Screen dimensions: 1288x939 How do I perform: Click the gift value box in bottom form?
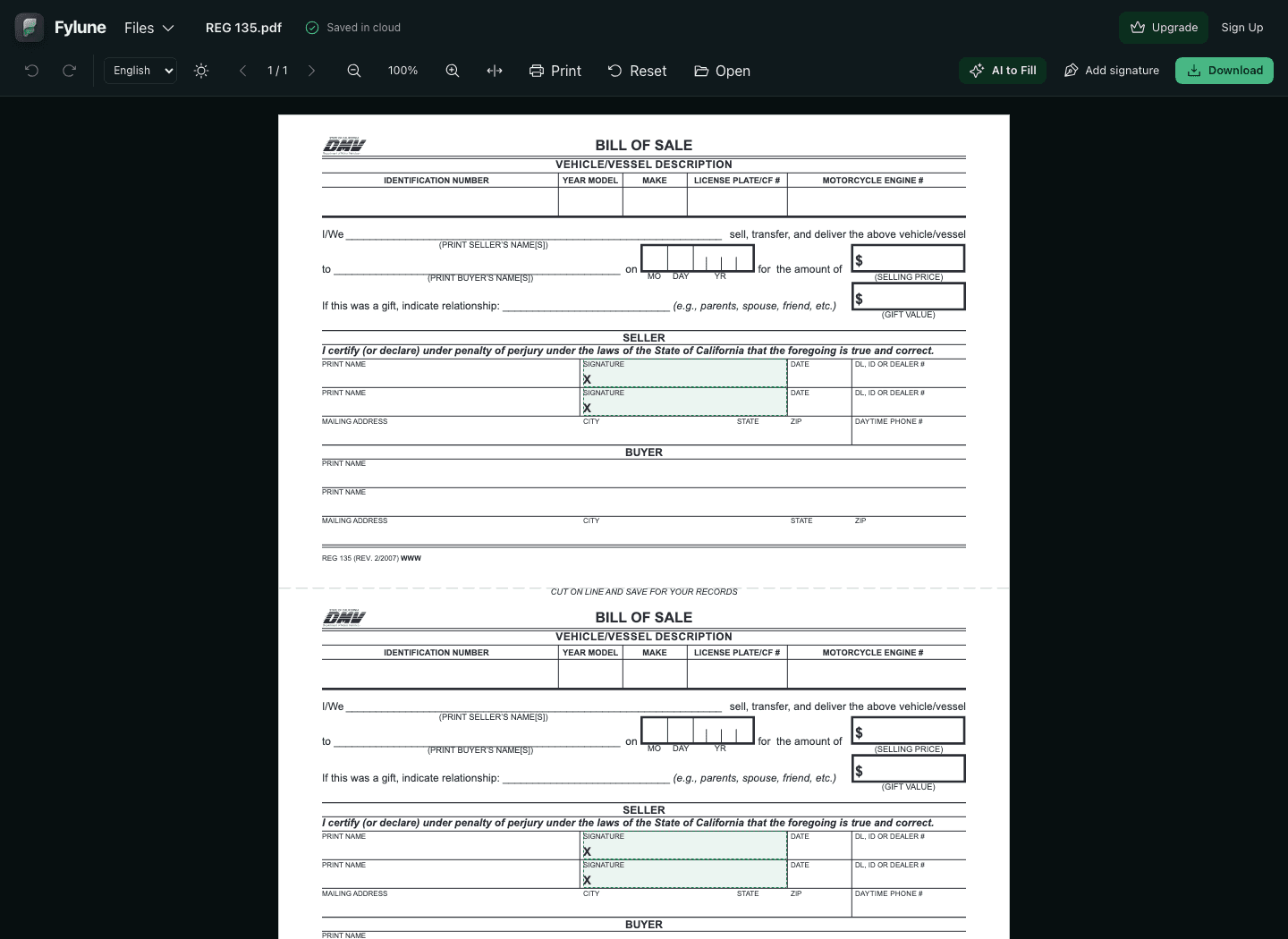pos(909,768)
